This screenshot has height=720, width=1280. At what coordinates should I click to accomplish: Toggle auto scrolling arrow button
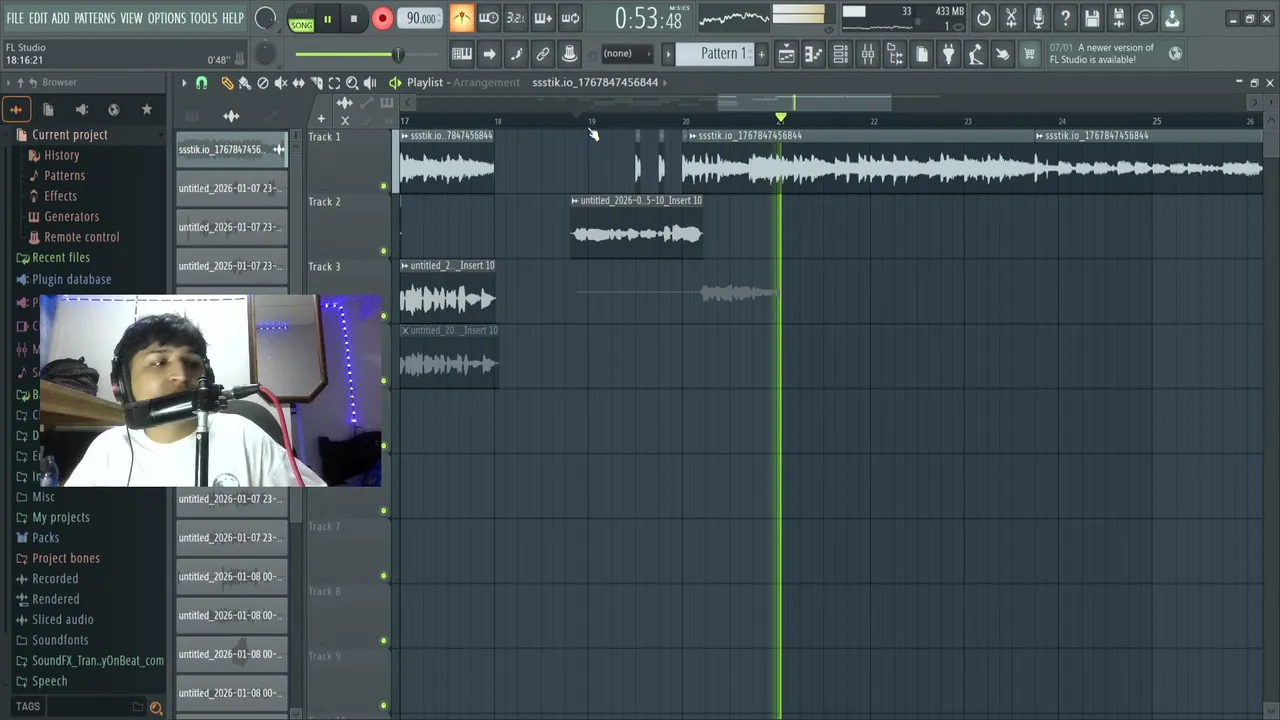tap(489, 54)
